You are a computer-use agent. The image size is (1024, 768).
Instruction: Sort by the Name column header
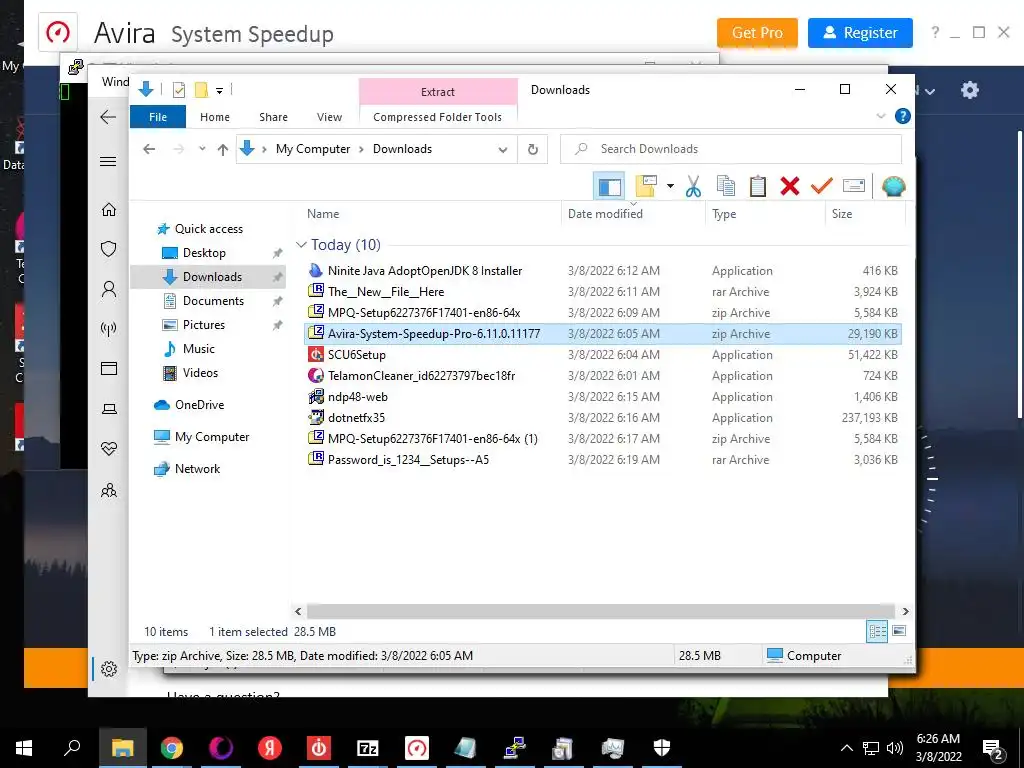pos(431,214)
